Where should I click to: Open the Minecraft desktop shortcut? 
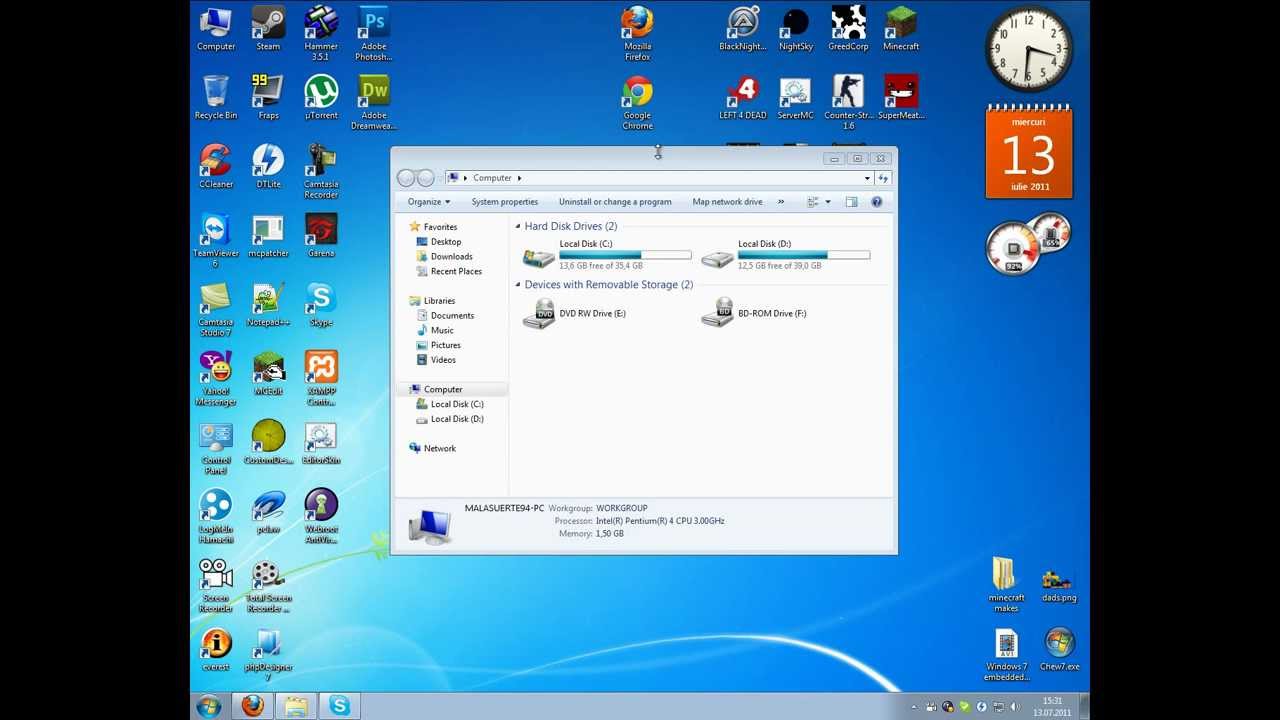[x=901, y=28]
